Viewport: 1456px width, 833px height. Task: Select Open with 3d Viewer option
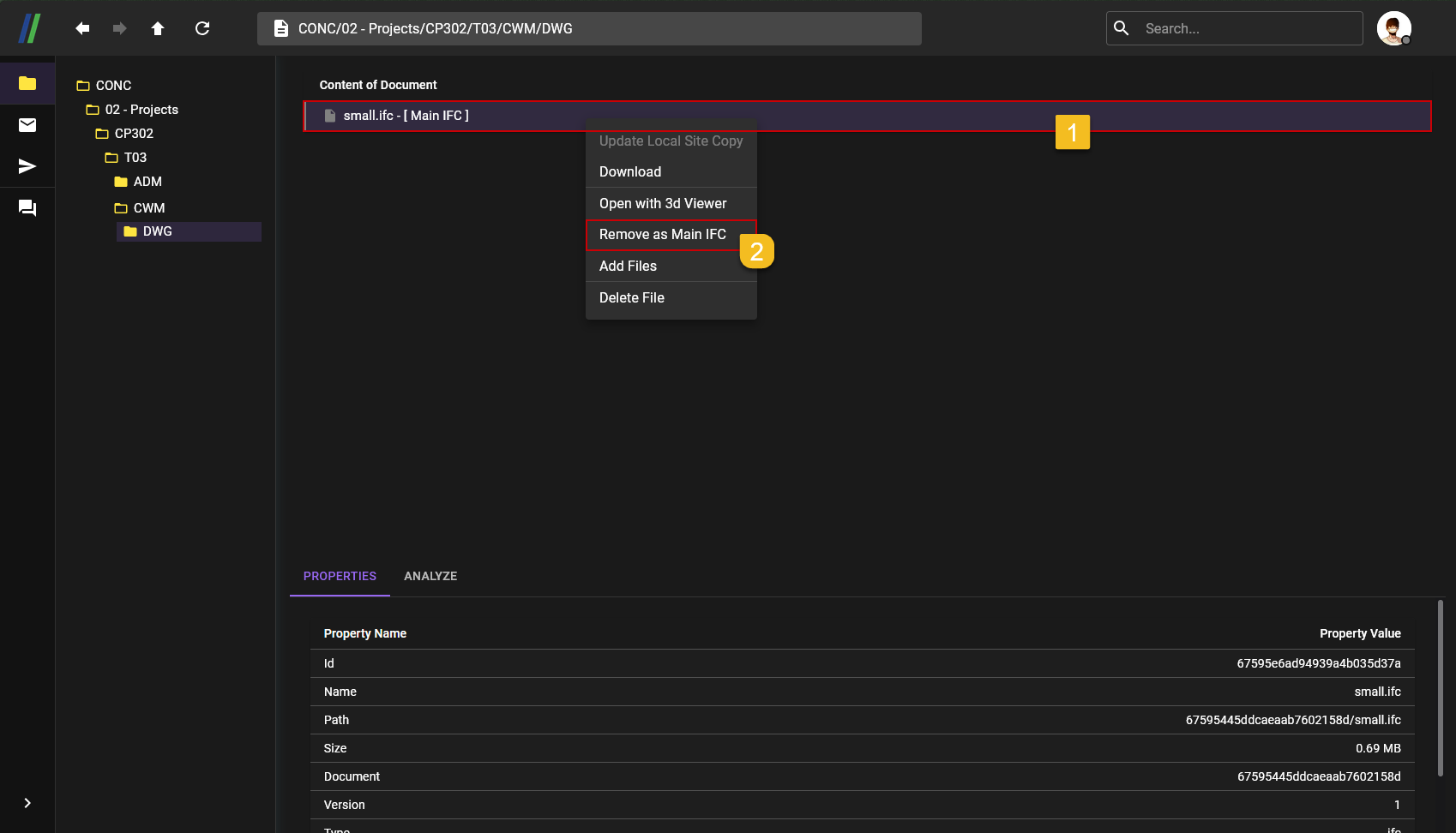[662, 203]
